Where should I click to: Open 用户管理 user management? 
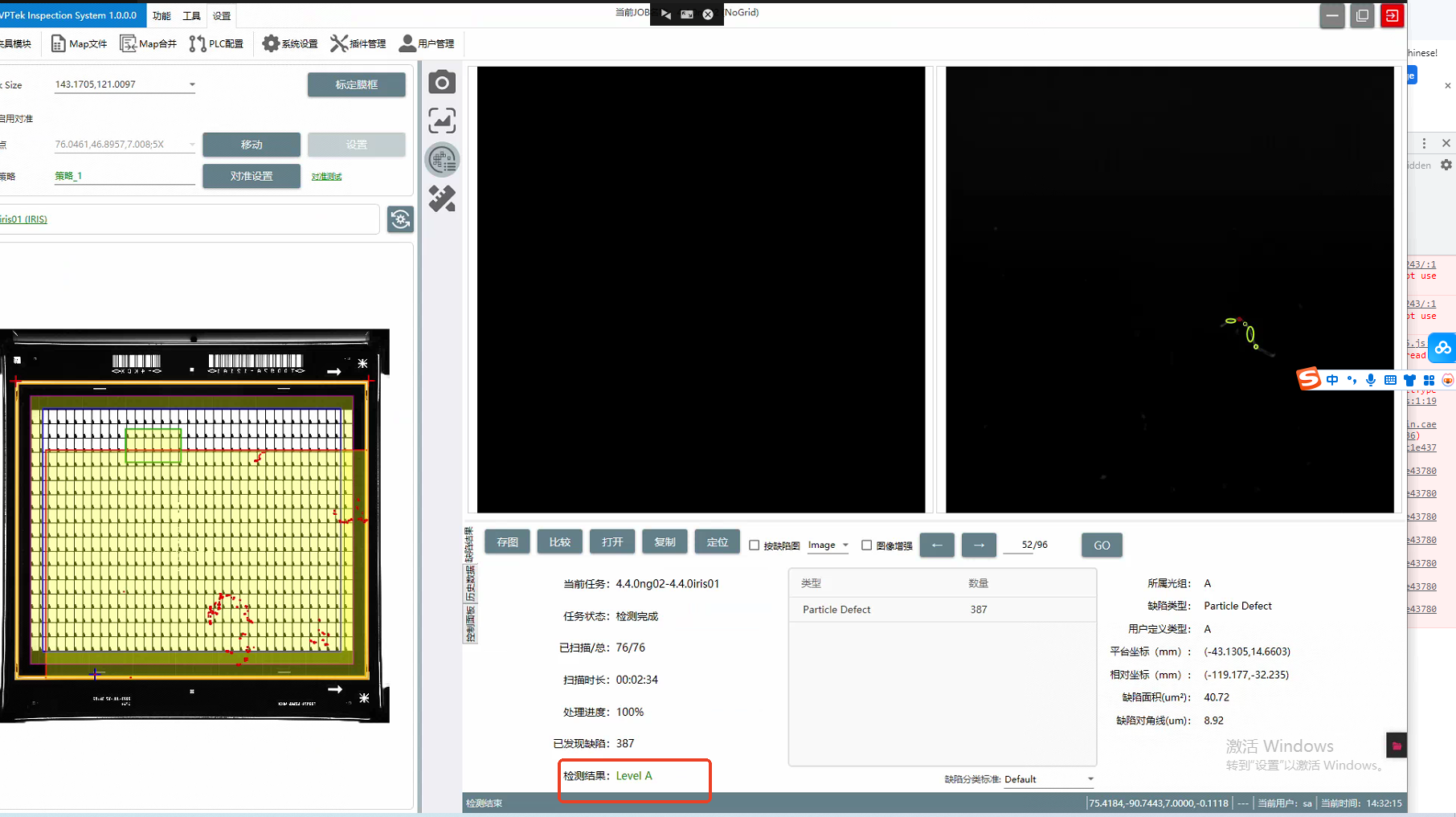427,43
